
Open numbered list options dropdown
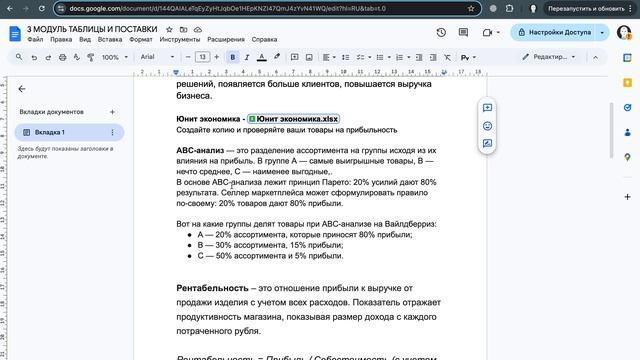[x=403, y=58]
